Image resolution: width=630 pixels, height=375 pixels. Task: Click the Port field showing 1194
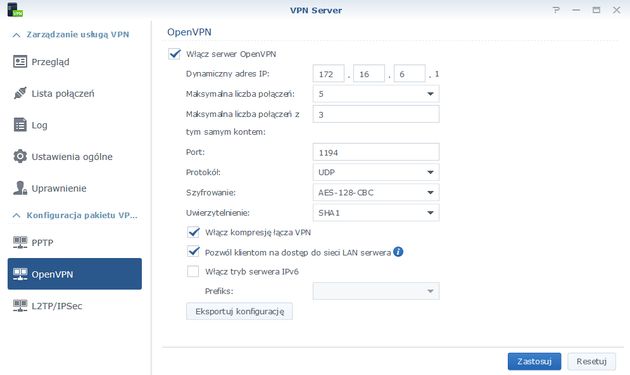click(376, 152)
